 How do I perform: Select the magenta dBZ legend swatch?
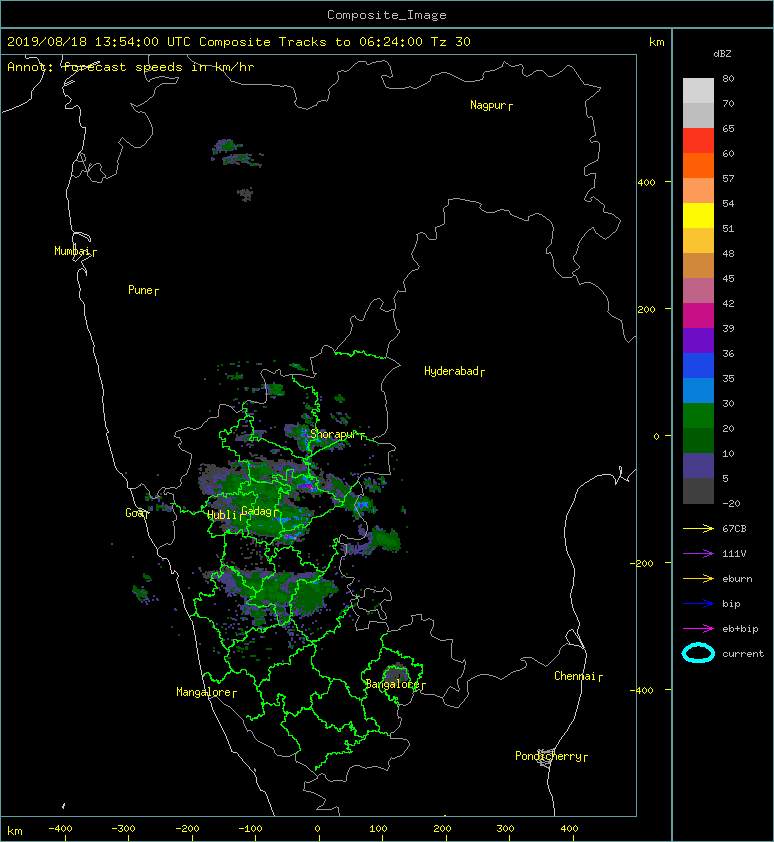698,315
